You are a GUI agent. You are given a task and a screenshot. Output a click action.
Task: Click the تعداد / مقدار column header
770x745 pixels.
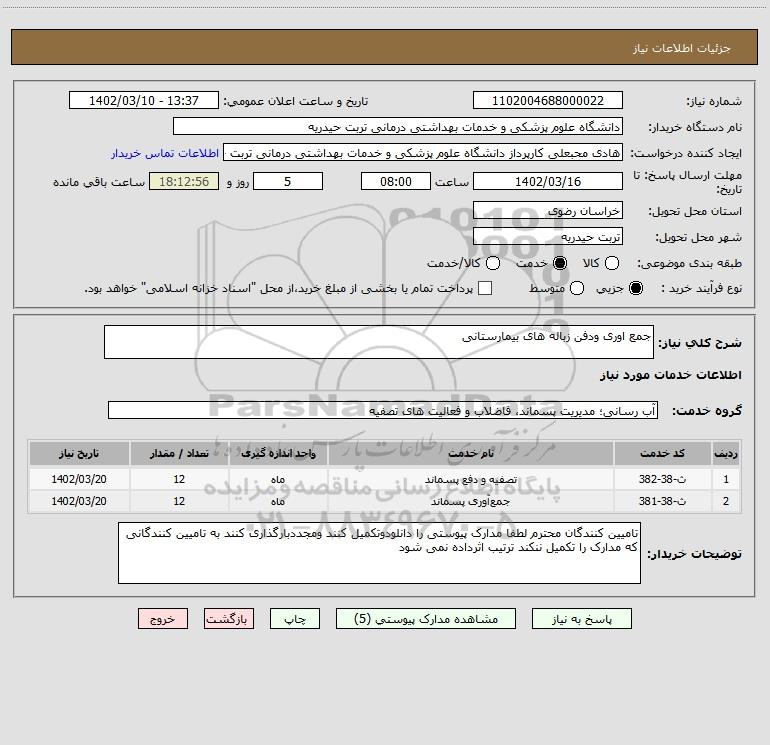179,454
